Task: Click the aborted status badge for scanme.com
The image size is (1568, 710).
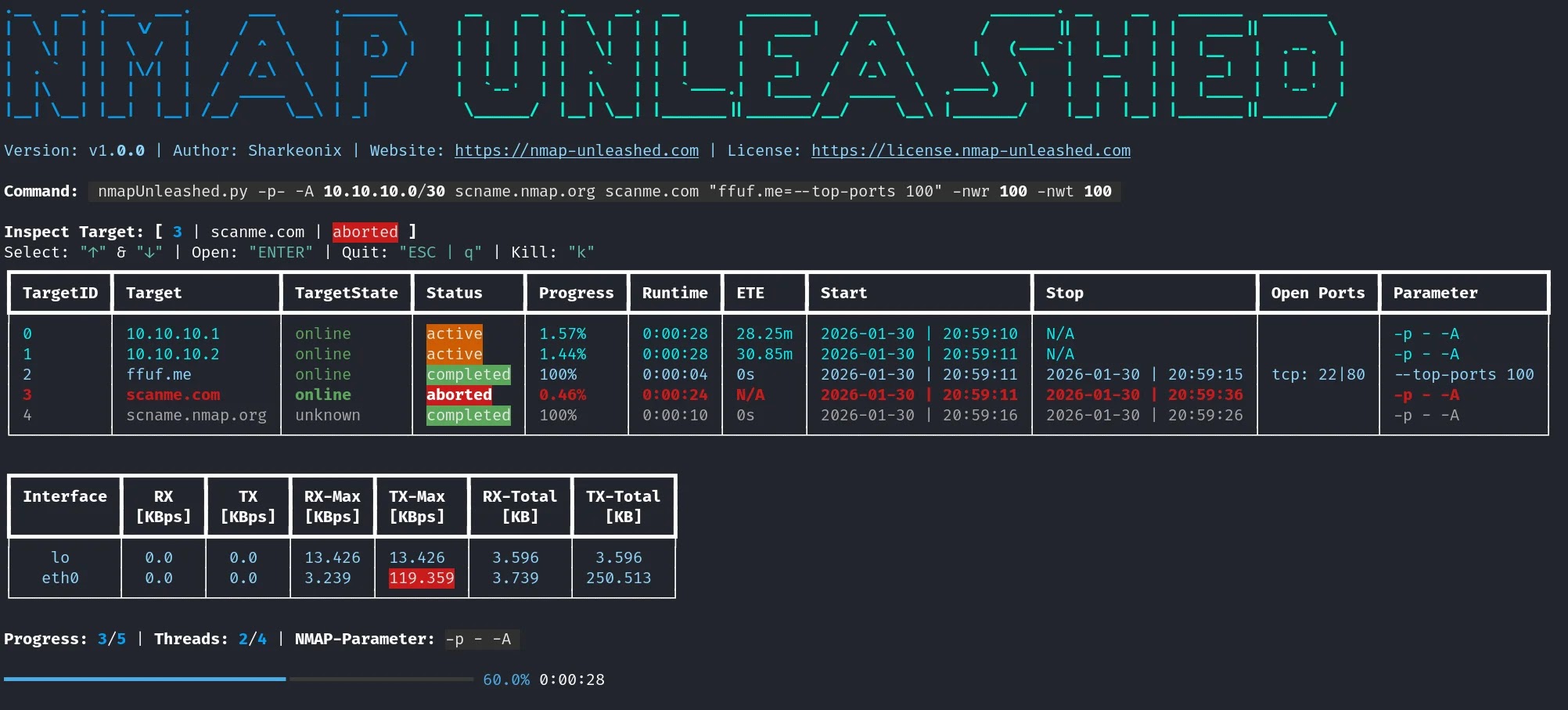Action: click(x=459, y=395)
